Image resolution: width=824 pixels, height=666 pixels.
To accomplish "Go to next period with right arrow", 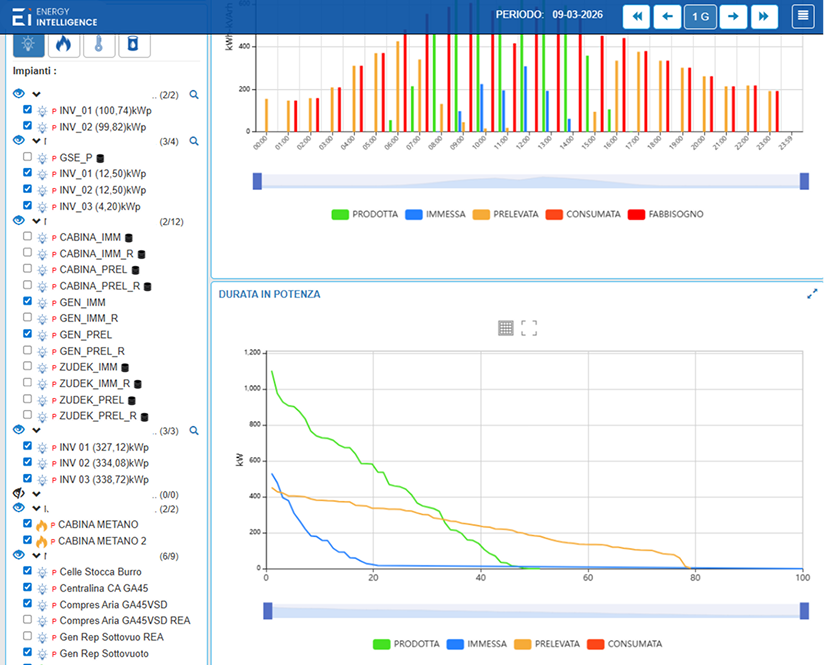I will 733,16.
